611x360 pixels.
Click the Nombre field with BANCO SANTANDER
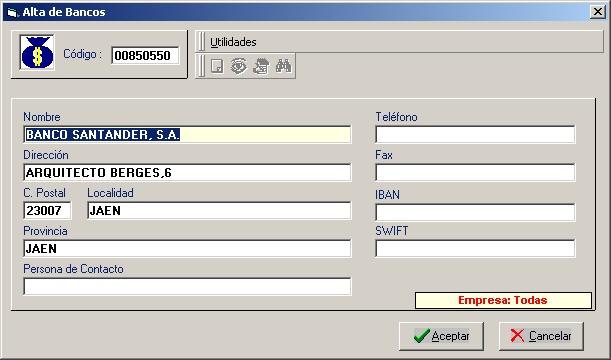click(x=187, y=134)
